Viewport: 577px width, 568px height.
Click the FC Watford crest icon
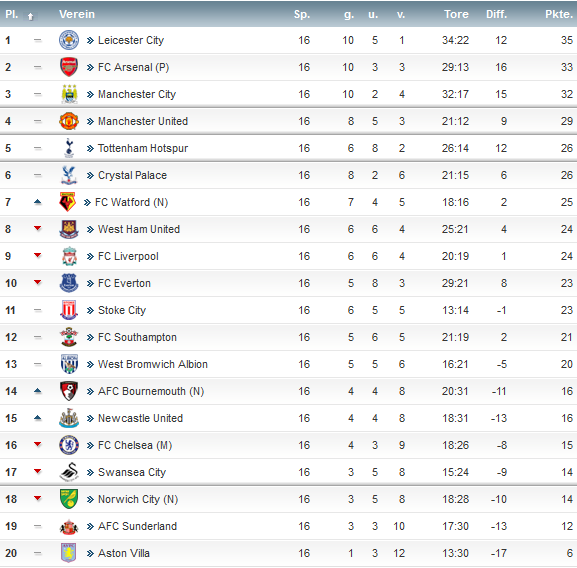[x=68, y=202]
